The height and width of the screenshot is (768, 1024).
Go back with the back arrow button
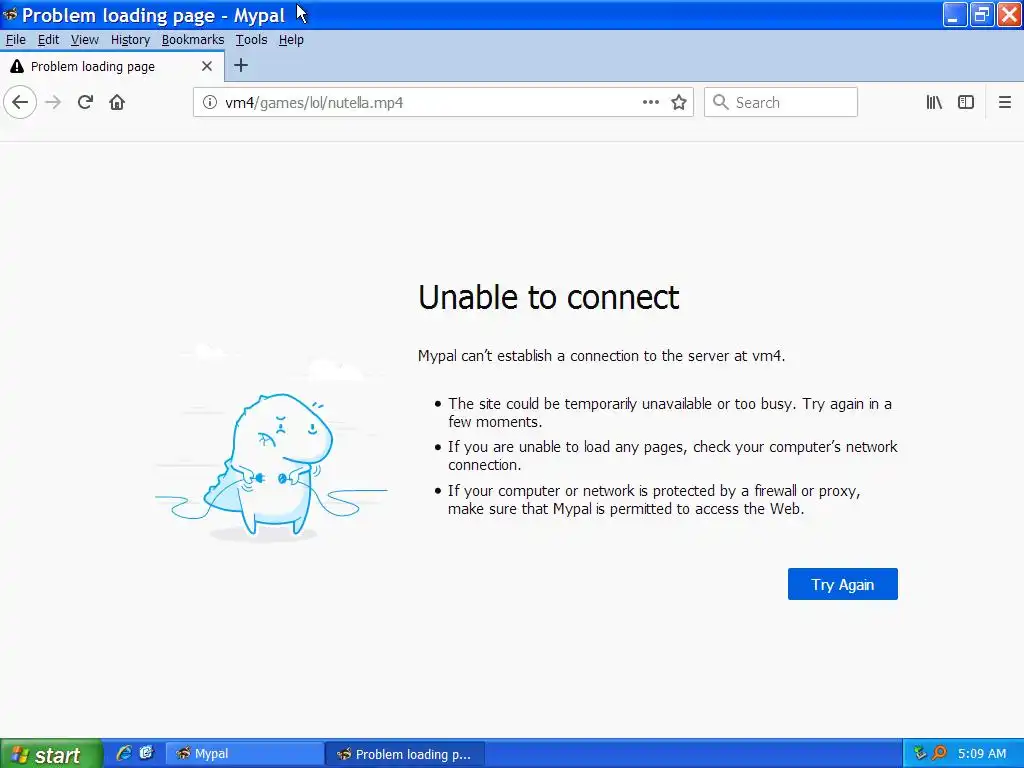(x=20, y=103)
